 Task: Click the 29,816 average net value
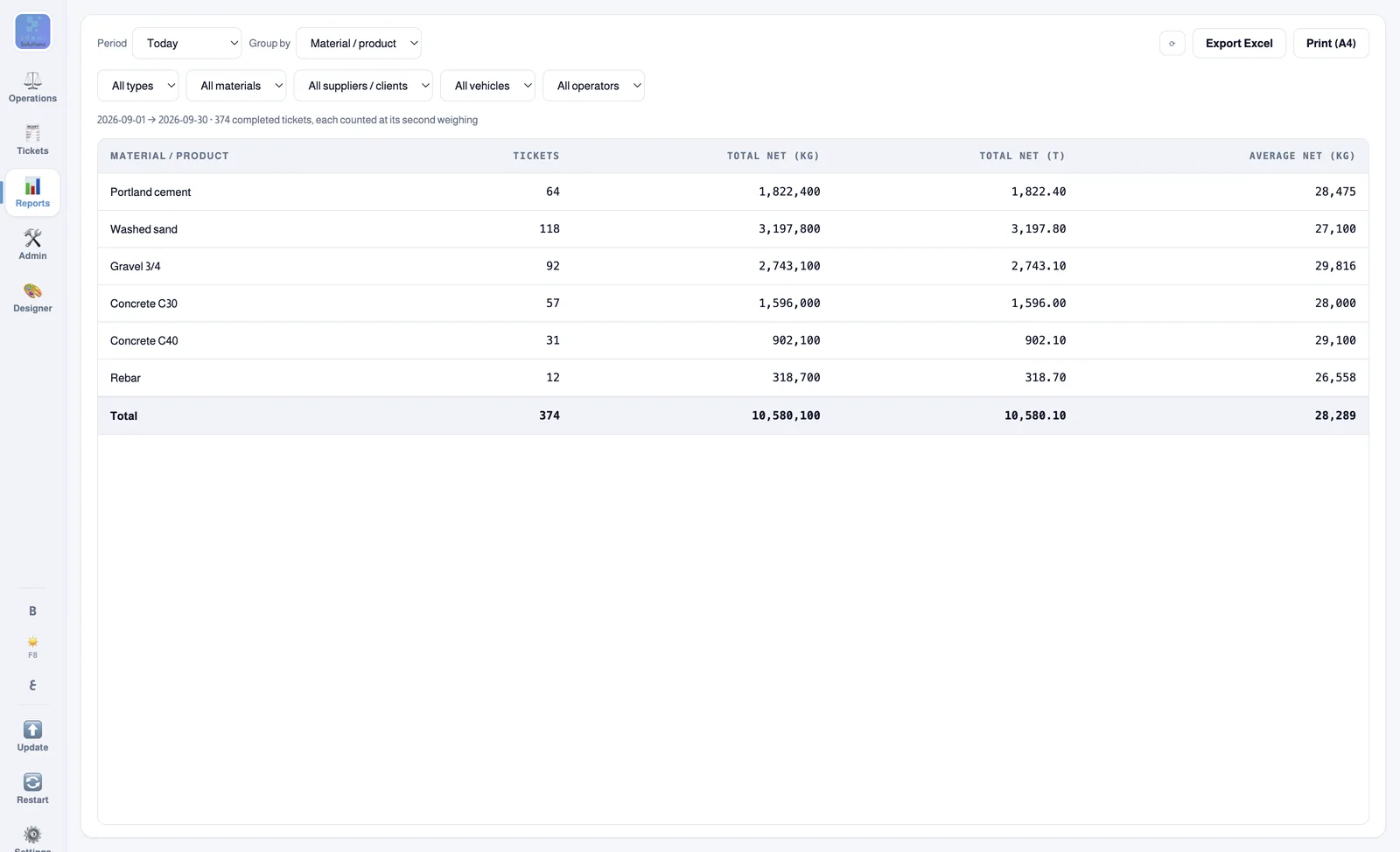[1335, 266]
